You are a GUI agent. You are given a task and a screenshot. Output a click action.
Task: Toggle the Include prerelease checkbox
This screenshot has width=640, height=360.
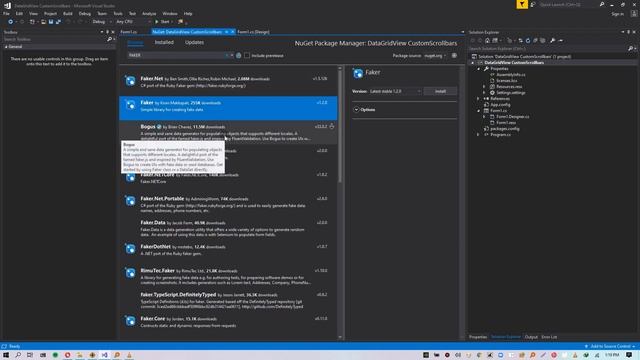coord(247,56)
